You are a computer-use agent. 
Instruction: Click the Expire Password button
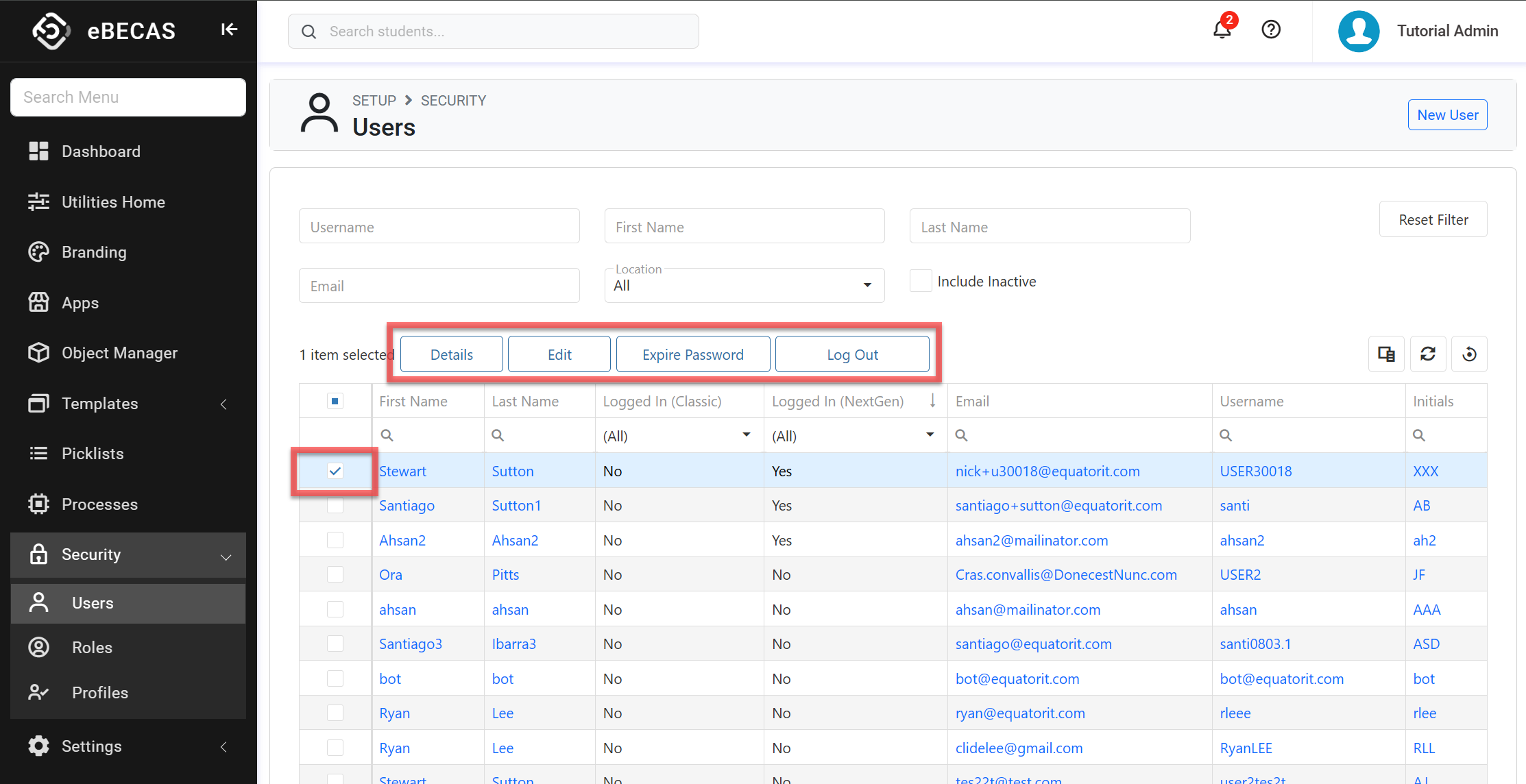[x=692, y=354]
